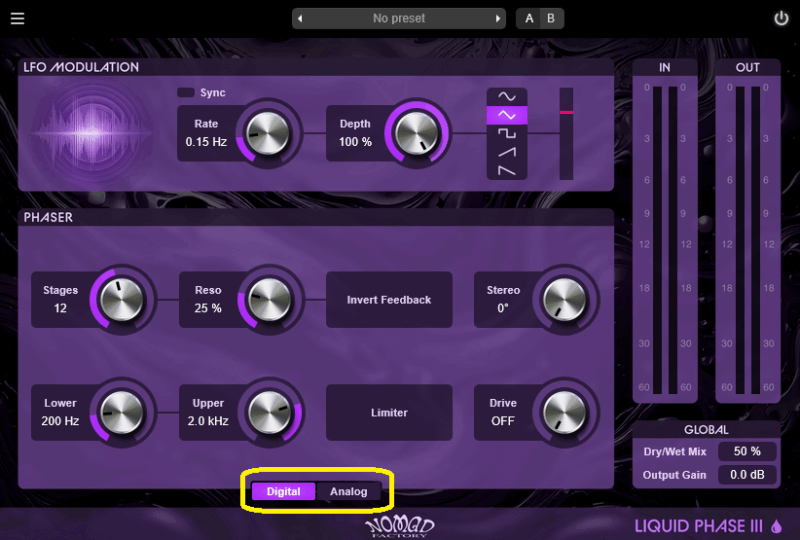Select sine LFO waveform
800x540 pixels.
pos(507,96)
